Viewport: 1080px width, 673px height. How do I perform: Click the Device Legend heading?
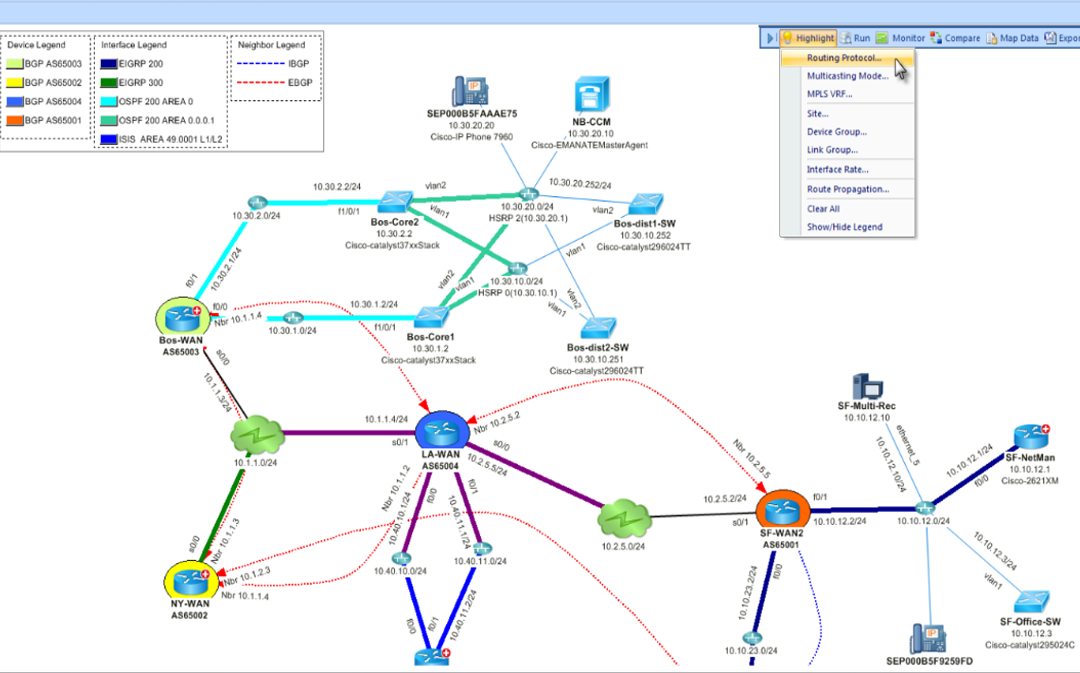pos(37,45)
